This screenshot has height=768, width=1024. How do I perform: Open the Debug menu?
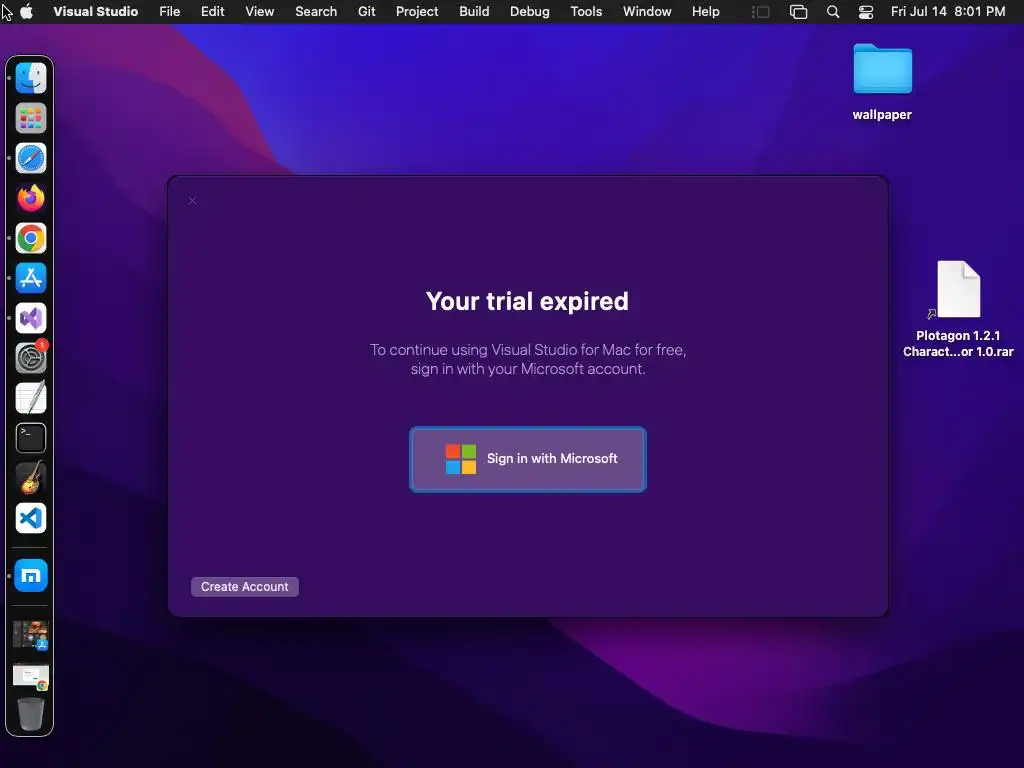point(530,12)
